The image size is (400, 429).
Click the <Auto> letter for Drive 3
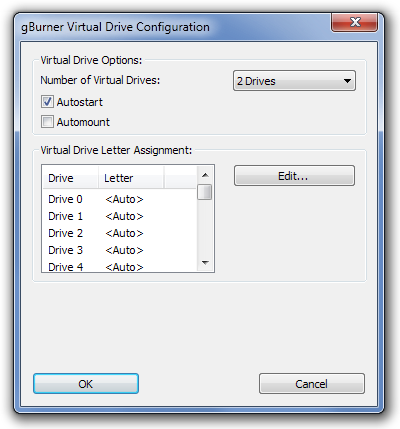tap(124, 250)
